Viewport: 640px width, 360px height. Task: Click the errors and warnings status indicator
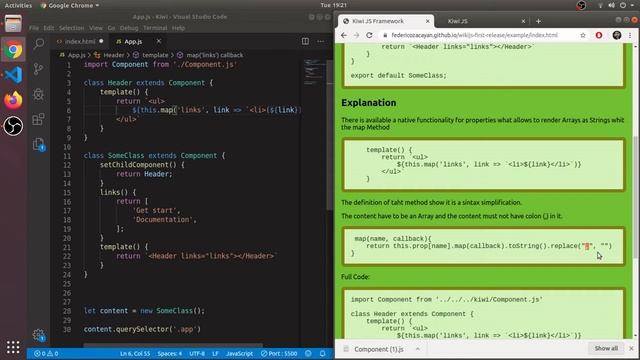tap(46, 353)
